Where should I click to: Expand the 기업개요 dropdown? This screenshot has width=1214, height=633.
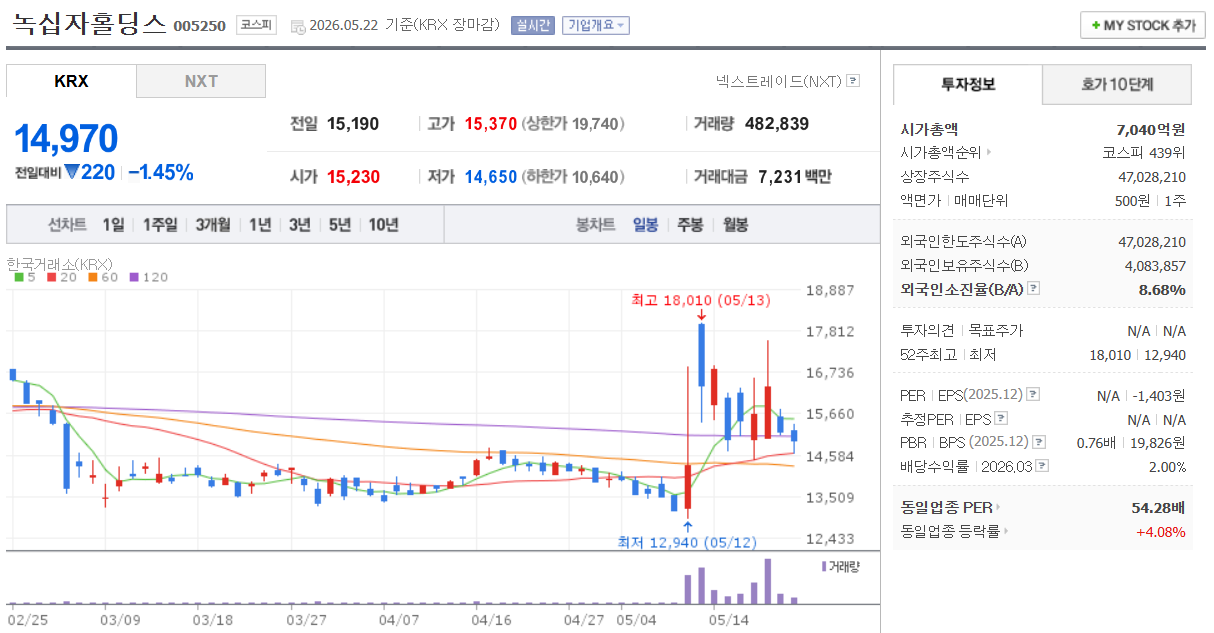[x=596, y=26]
